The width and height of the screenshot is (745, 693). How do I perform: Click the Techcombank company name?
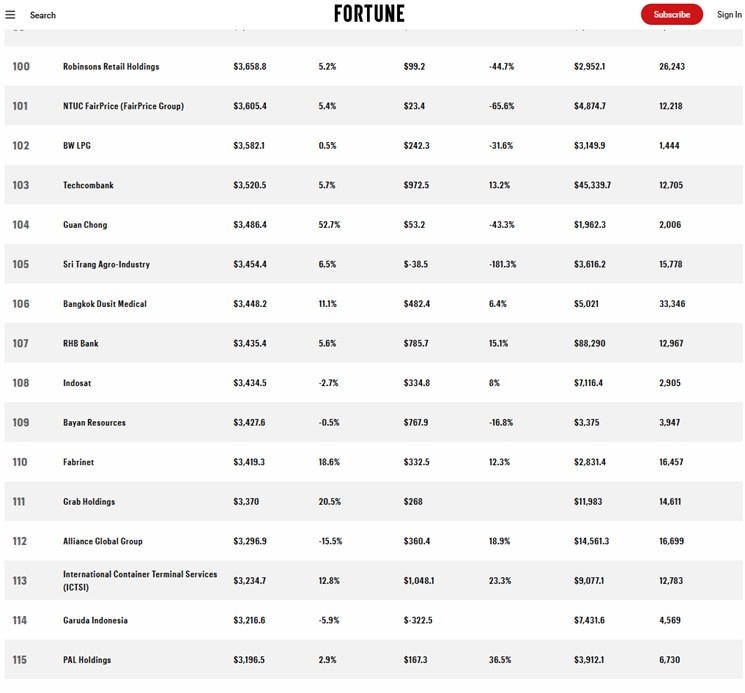pyautogui.click(x=88, y=185)
